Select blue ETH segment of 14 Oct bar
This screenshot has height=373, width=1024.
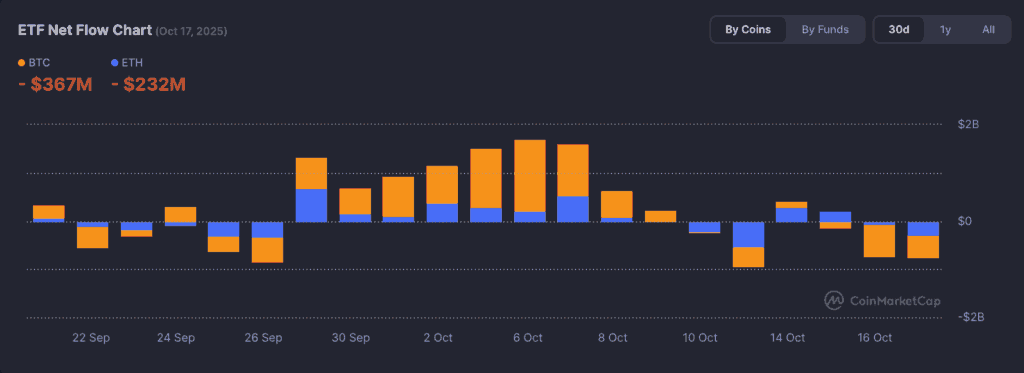point(792,215)
